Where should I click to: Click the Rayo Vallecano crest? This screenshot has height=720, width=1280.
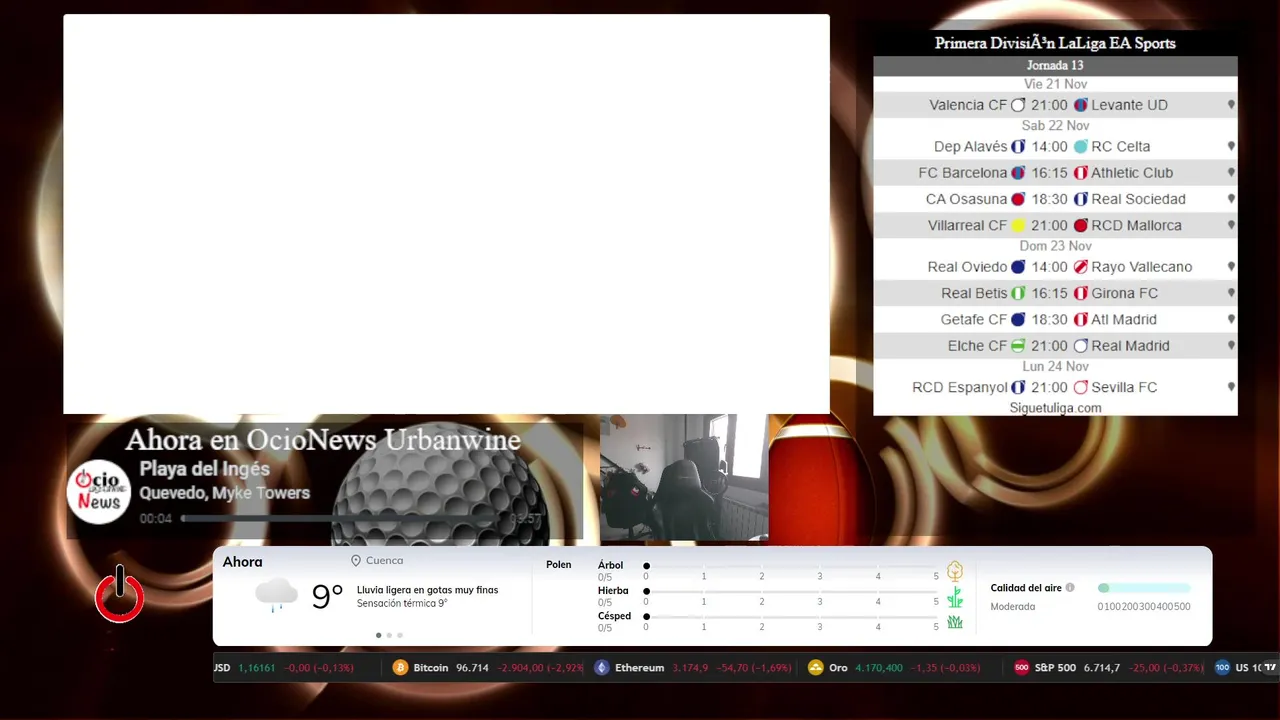pos(1080,267)
